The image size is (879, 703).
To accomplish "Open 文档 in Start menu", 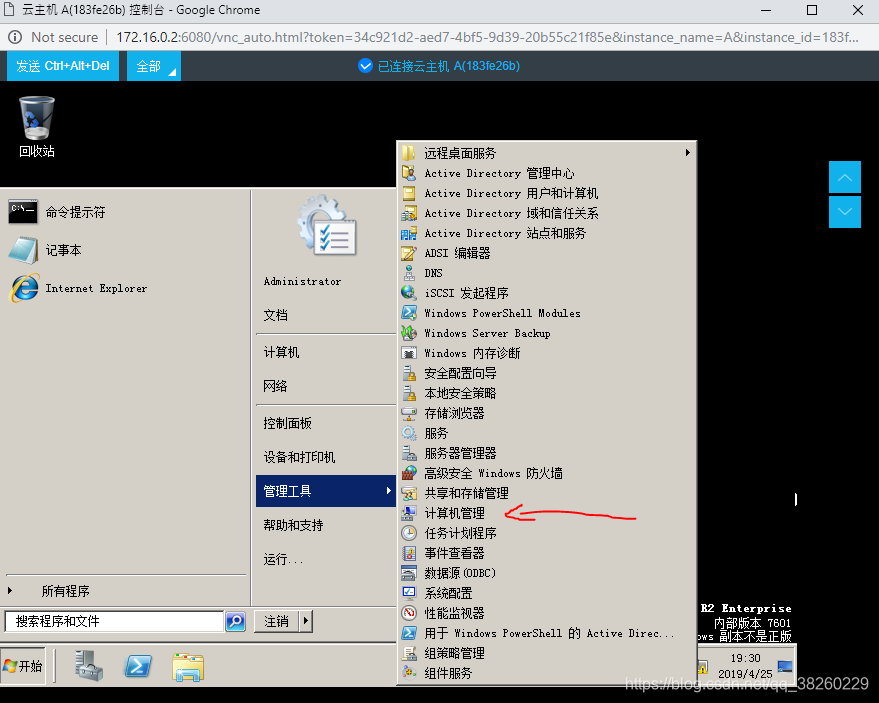I will (325, 315).
